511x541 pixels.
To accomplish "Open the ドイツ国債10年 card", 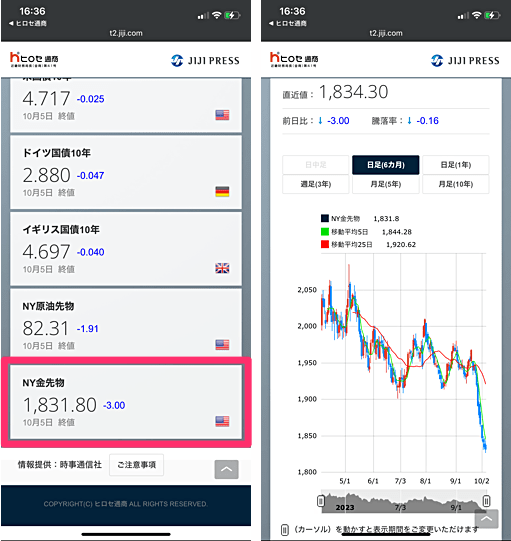I will point(126,172).
